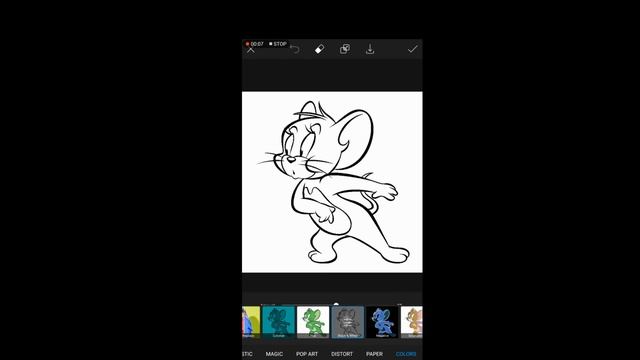
Task: Select the Eraser tool in the top bar
Action: coord(320,49)
